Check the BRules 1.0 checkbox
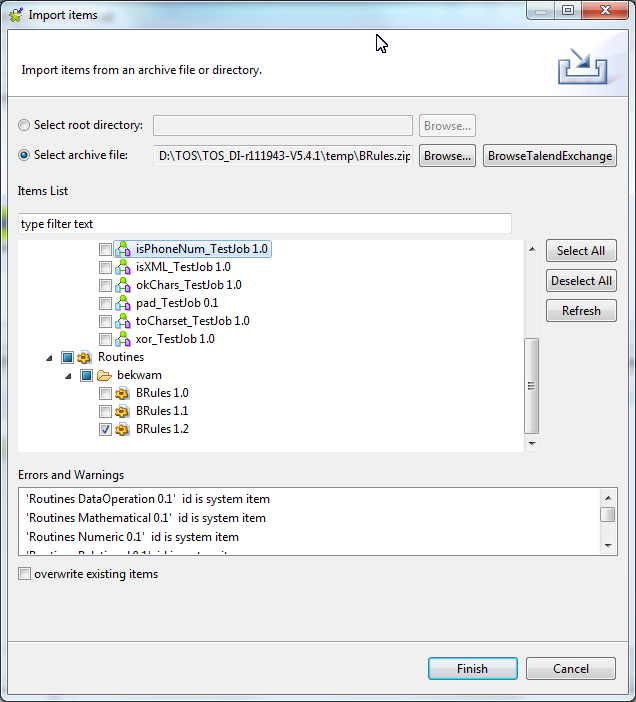636x702 pixels. [105, 393]
